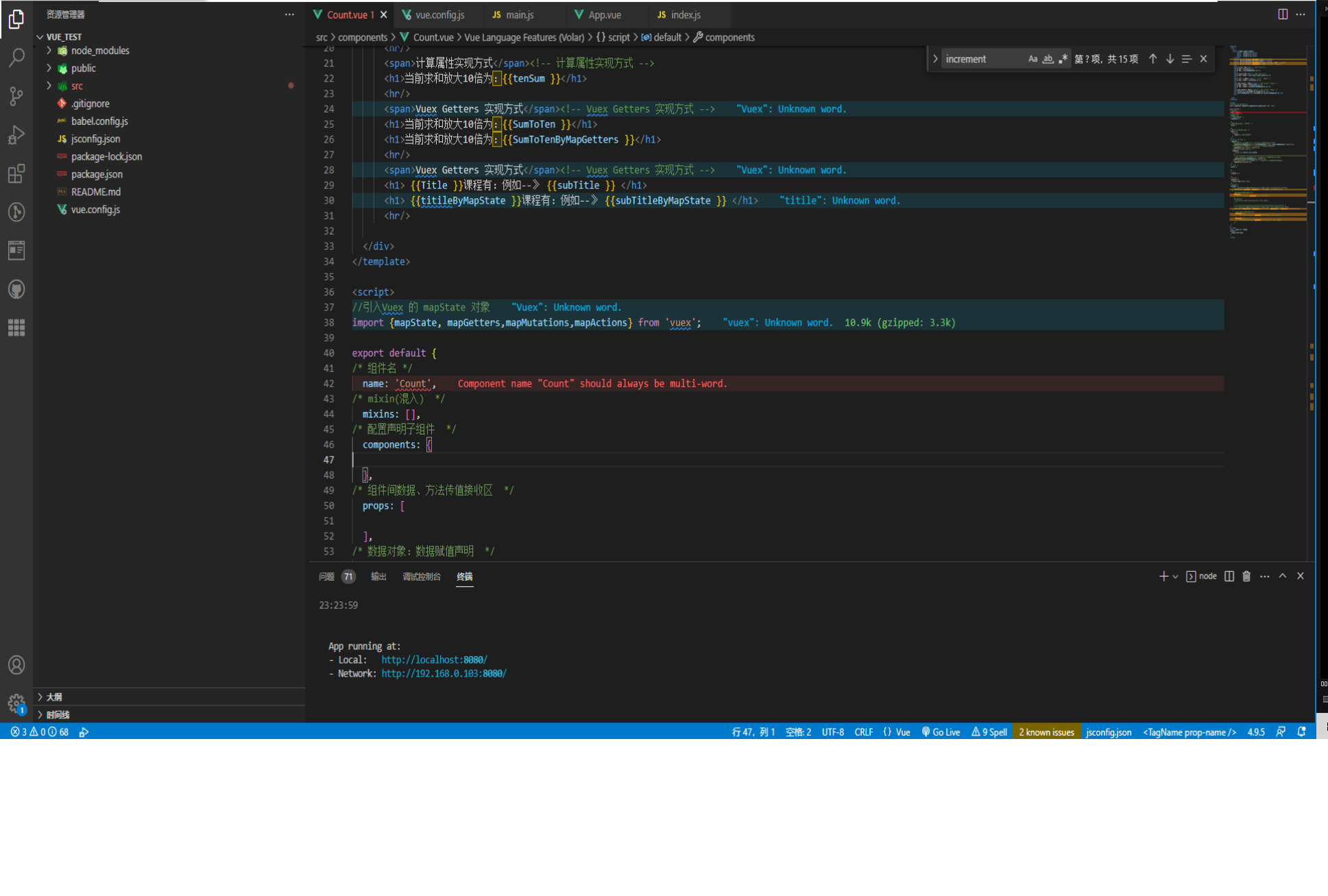Toggle find in selection
Viewport: 1328px width, 896px height.
[1187, 59]
